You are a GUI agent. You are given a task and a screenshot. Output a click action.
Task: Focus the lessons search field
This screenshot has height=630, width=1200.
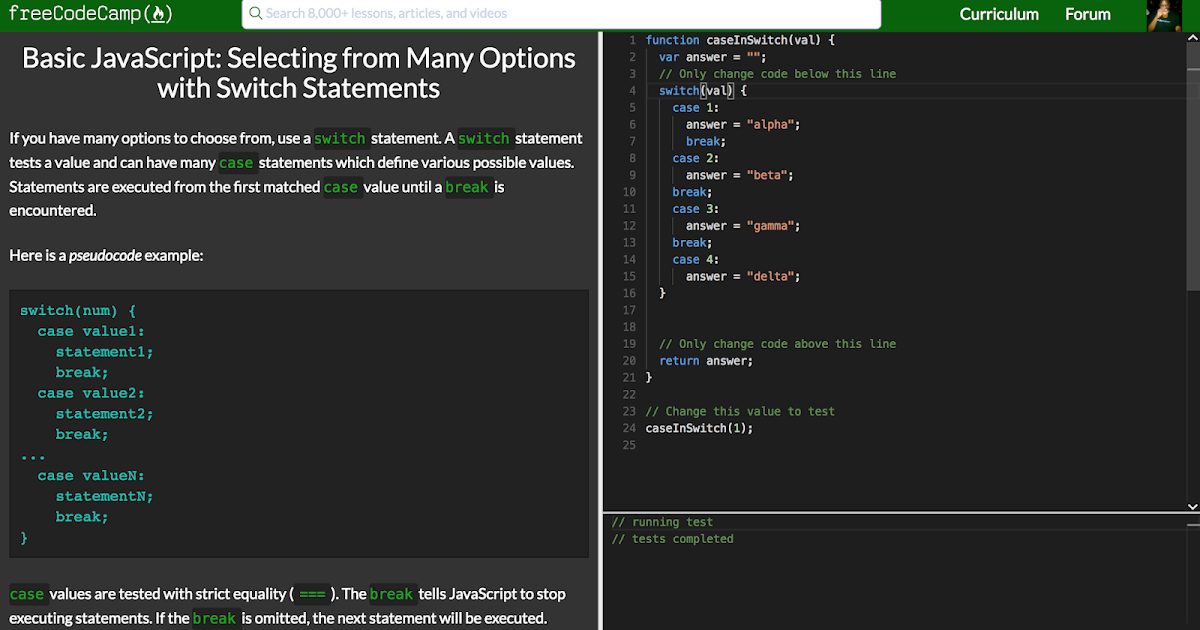click(x=561, y=13)
